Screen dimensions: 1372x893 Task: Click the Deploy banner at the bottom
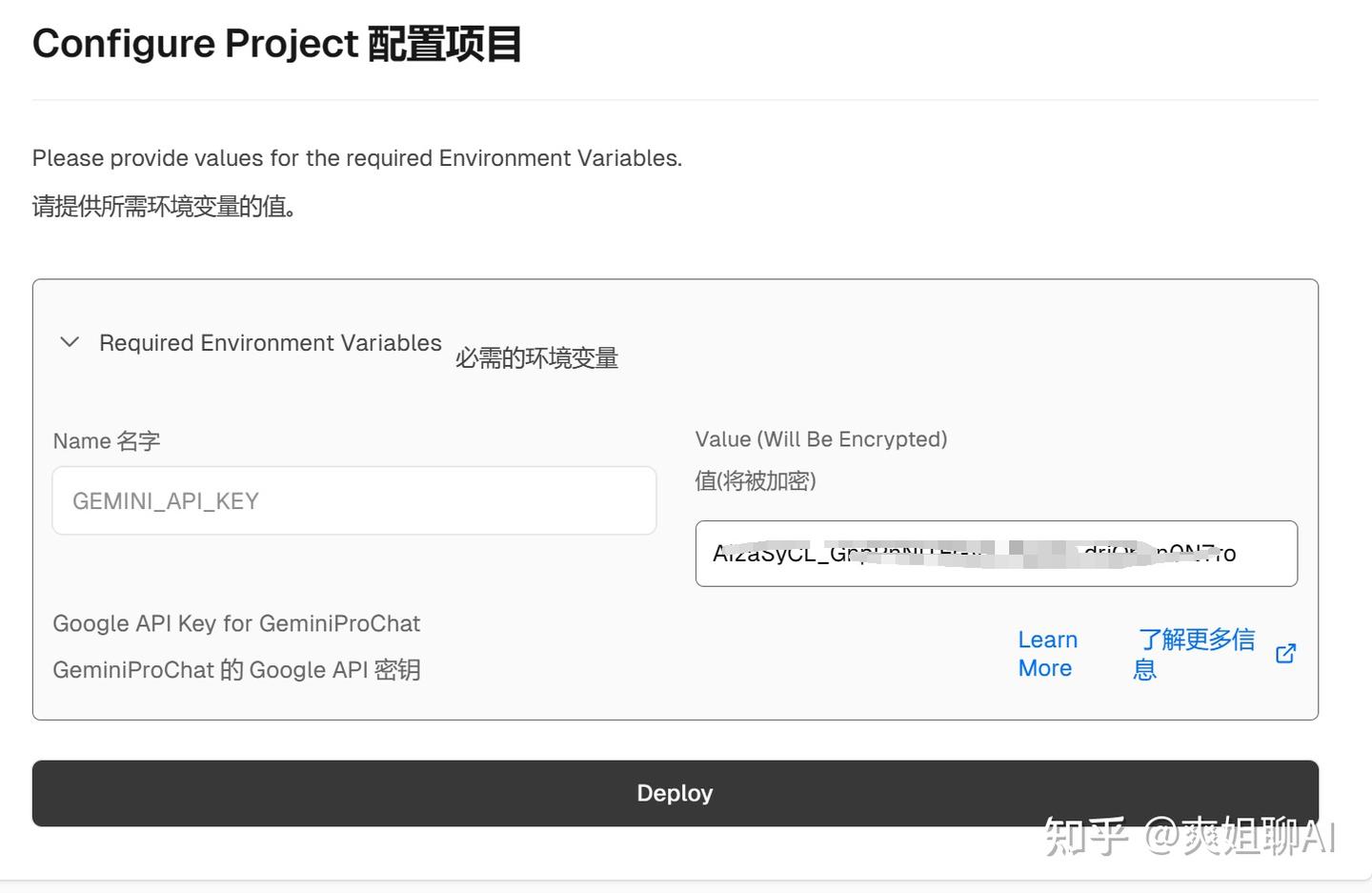click(x=675, y=792)
